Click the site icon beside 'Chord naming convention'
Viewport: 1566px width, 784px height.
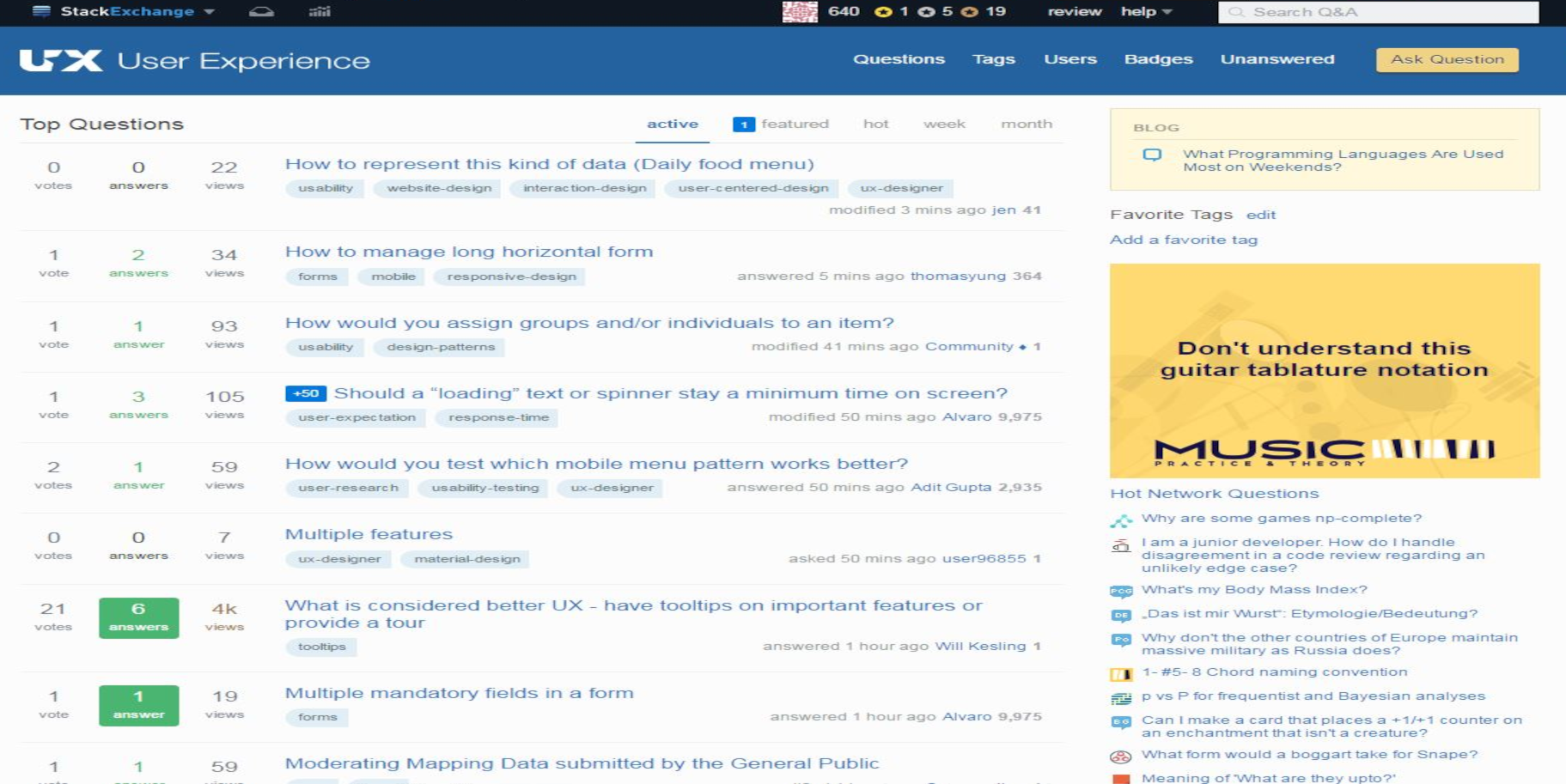pyautogui.click(x=1121, y=674)
